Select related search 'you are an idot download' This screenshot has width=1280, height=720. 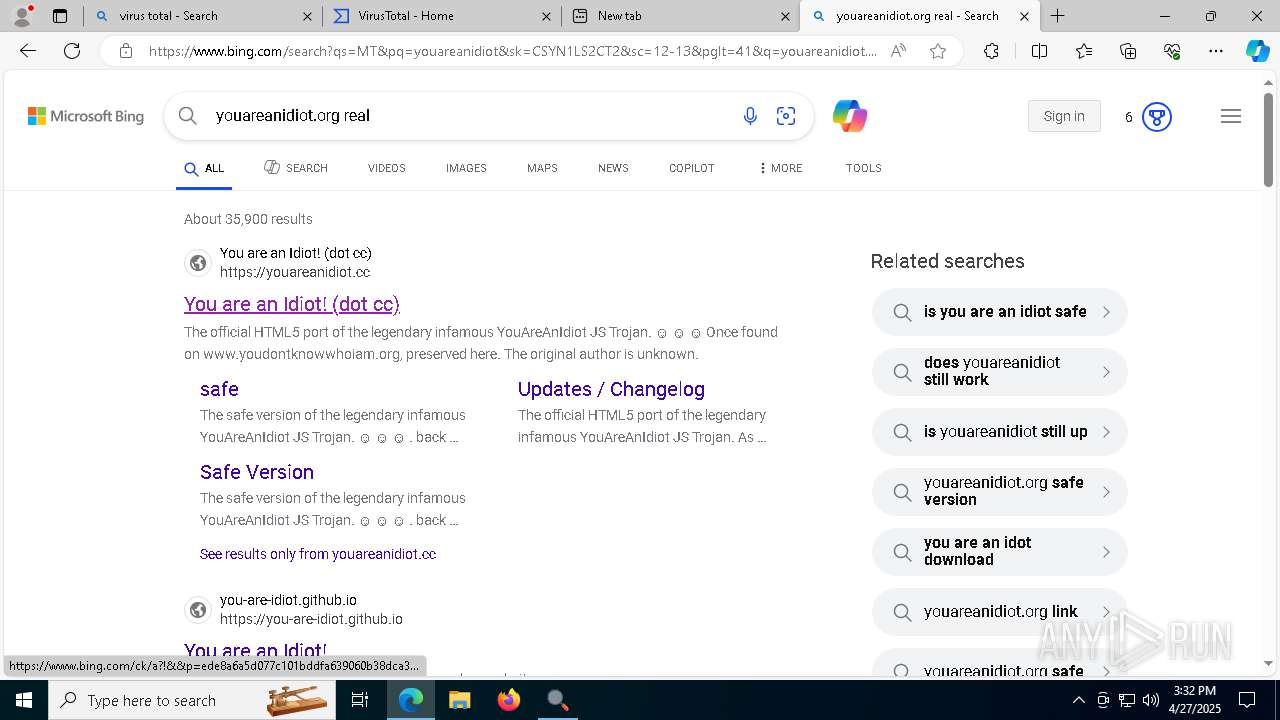point(1000,551)
